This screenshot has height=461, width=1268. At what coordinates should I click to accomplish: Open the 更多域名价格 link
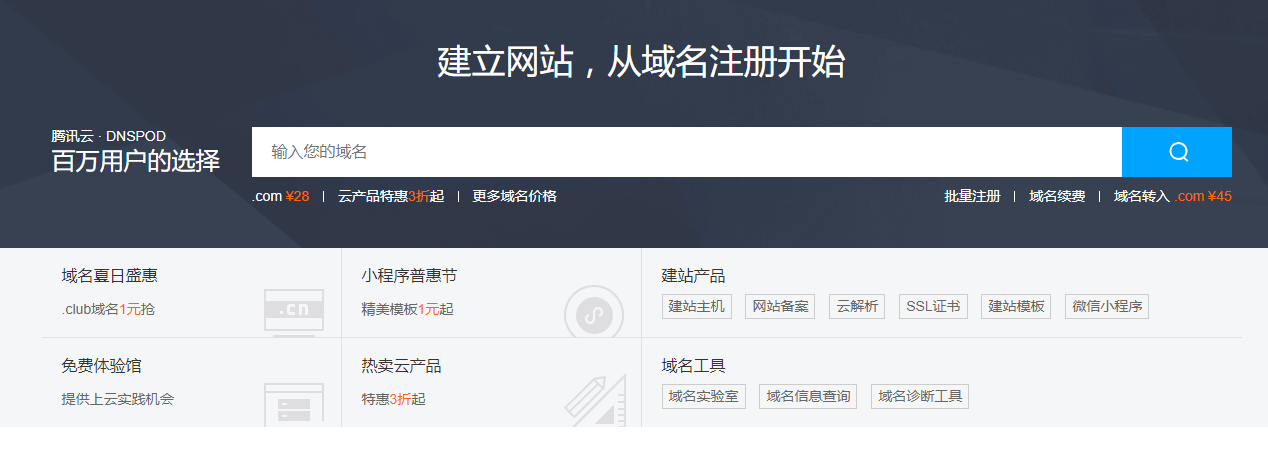[x=514, y=196]
